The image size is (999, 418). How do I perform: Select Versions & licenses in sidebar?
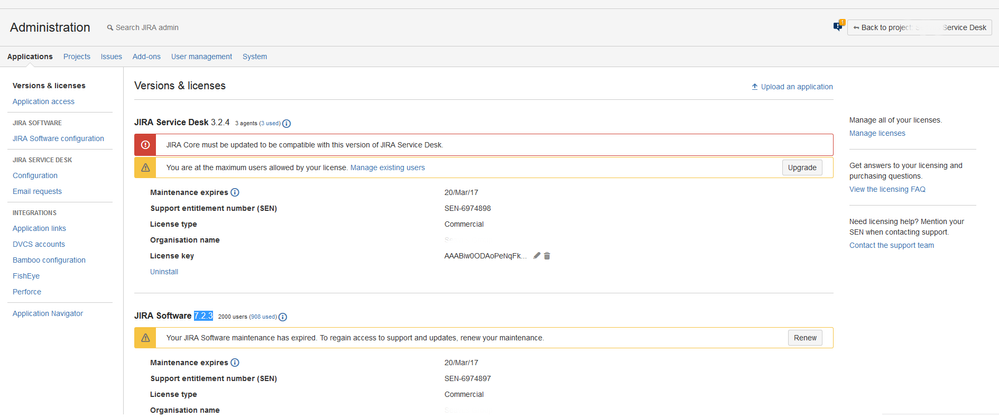click(x=49, y=85)
